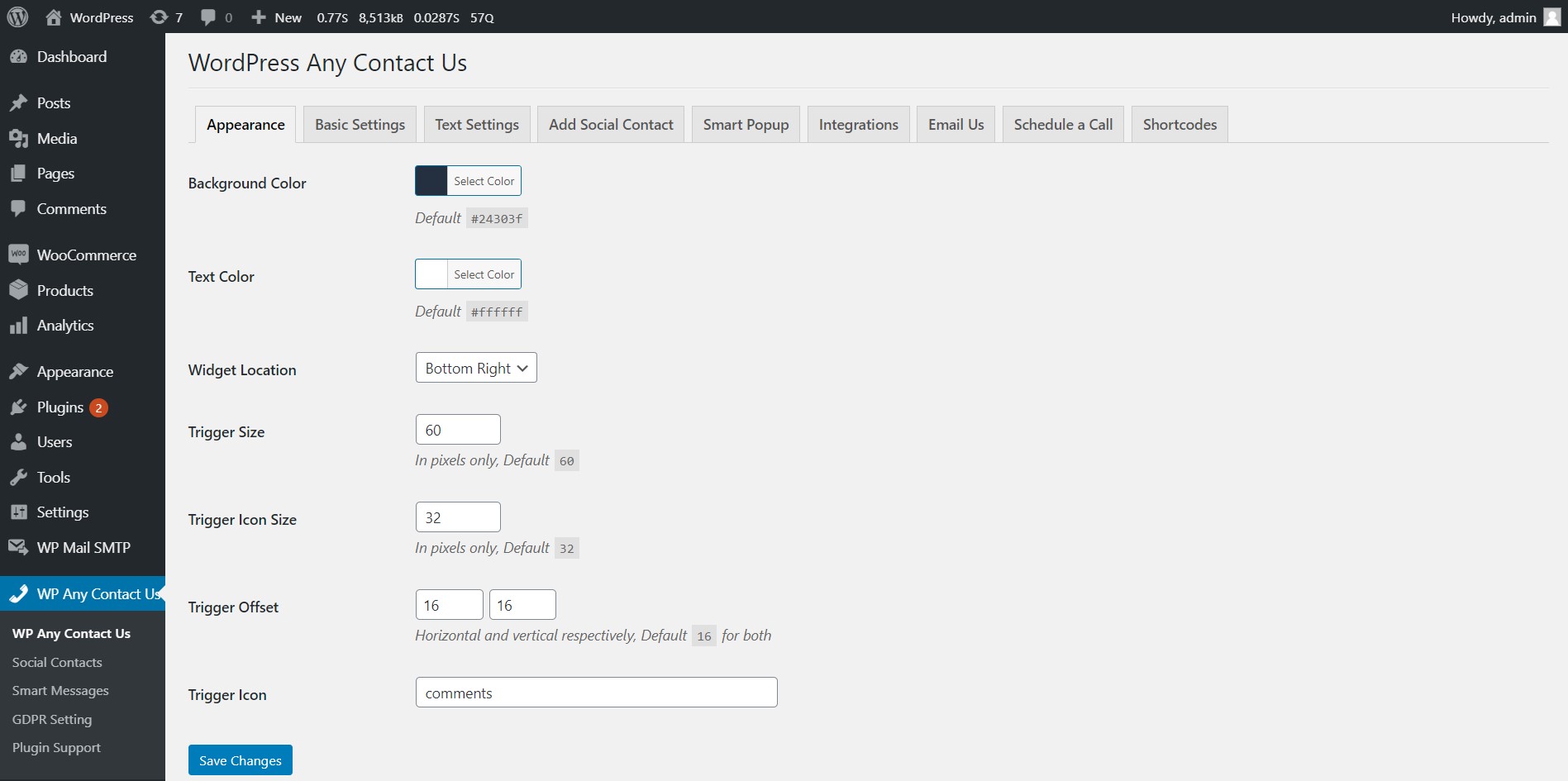Viewport: 1568px width, 781px height.
Task: Switch to the Integrations tab
Action: (x=858, y=125)
